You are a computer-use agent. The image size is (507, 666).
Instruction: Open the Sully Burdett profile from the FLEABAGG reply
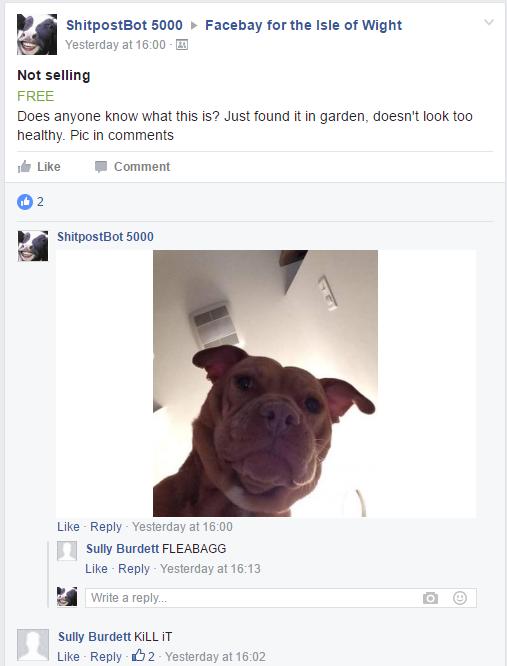(x=122, y=548)
